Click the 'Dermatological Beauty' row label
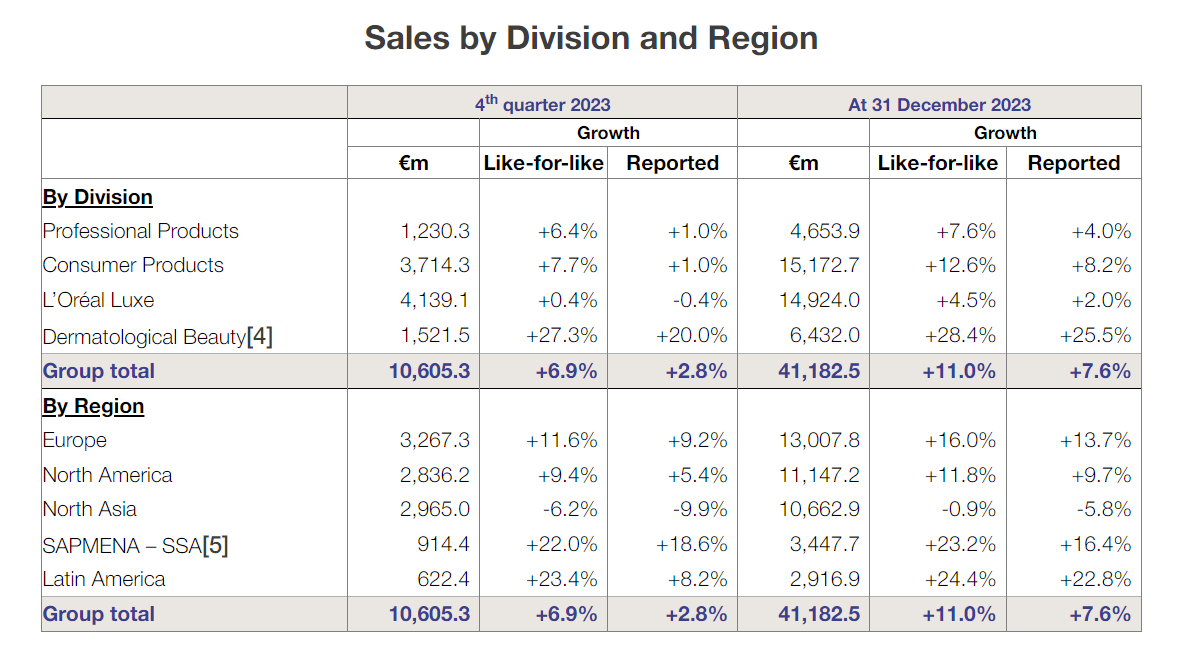The width and height of the screenshot is (1179, 652). click(x=144, y=336)
